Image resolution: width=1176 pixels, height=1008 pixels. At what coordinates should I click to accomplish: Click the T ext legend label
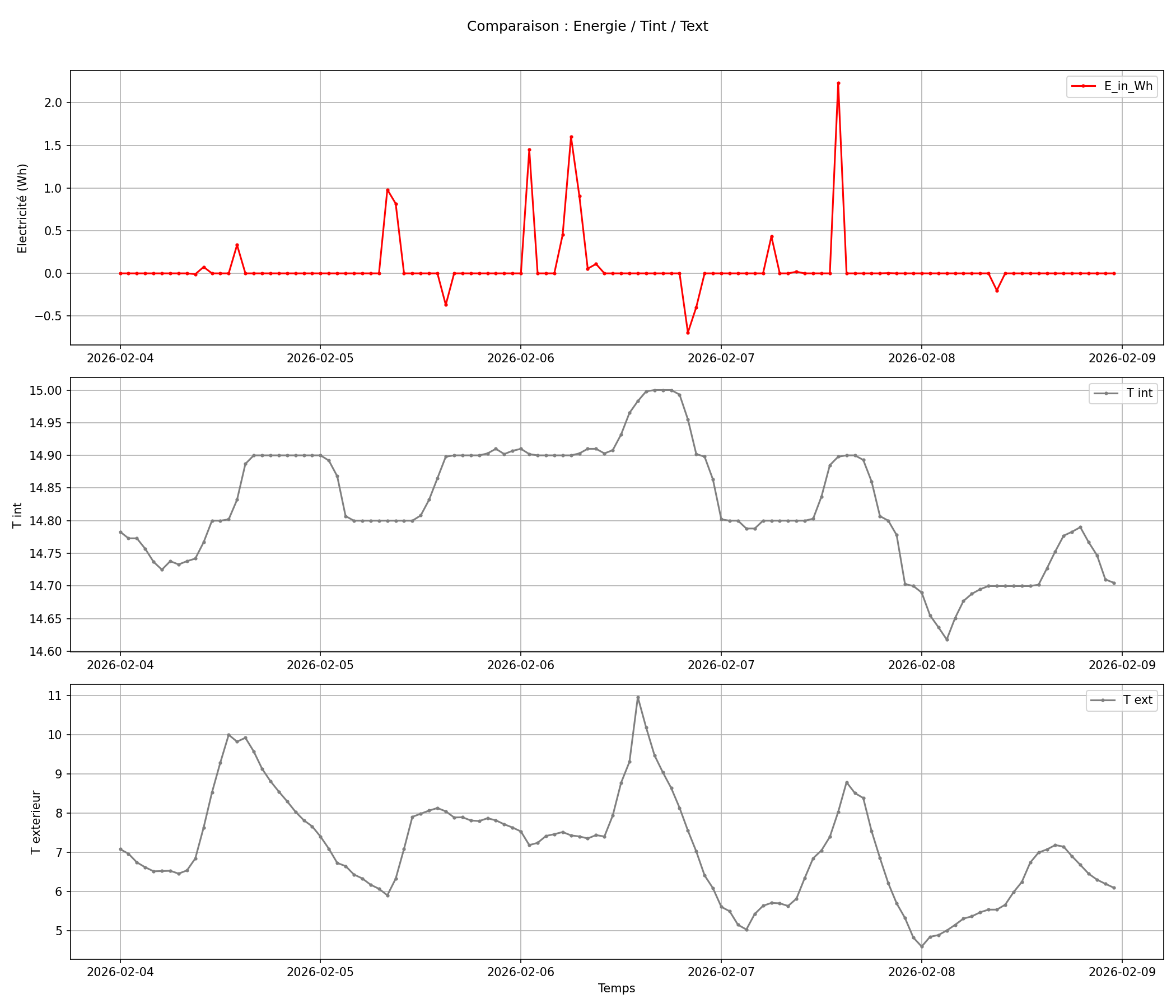(1137, 700)
